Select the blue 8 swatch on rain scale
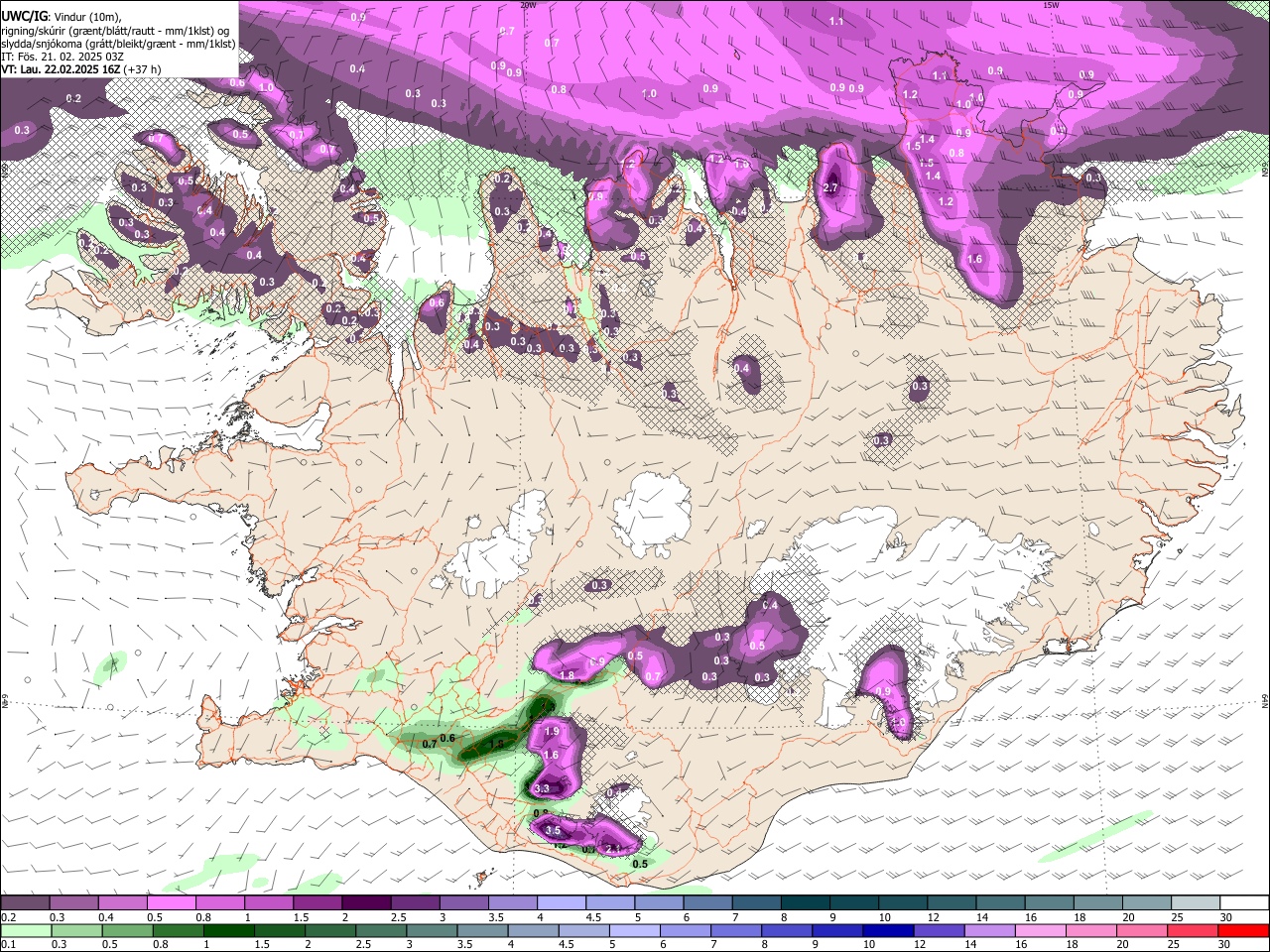1270x952 pixels. [785, 930]
